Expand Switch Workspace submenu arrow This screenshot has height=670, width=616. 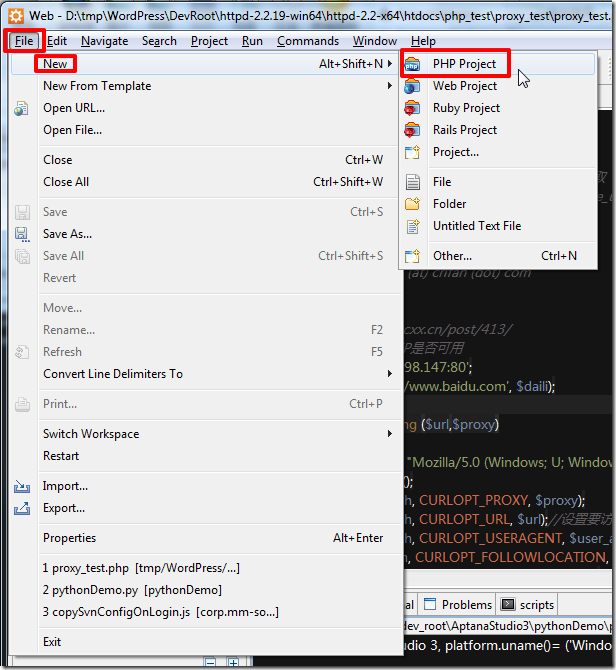(x=390, y=434)
